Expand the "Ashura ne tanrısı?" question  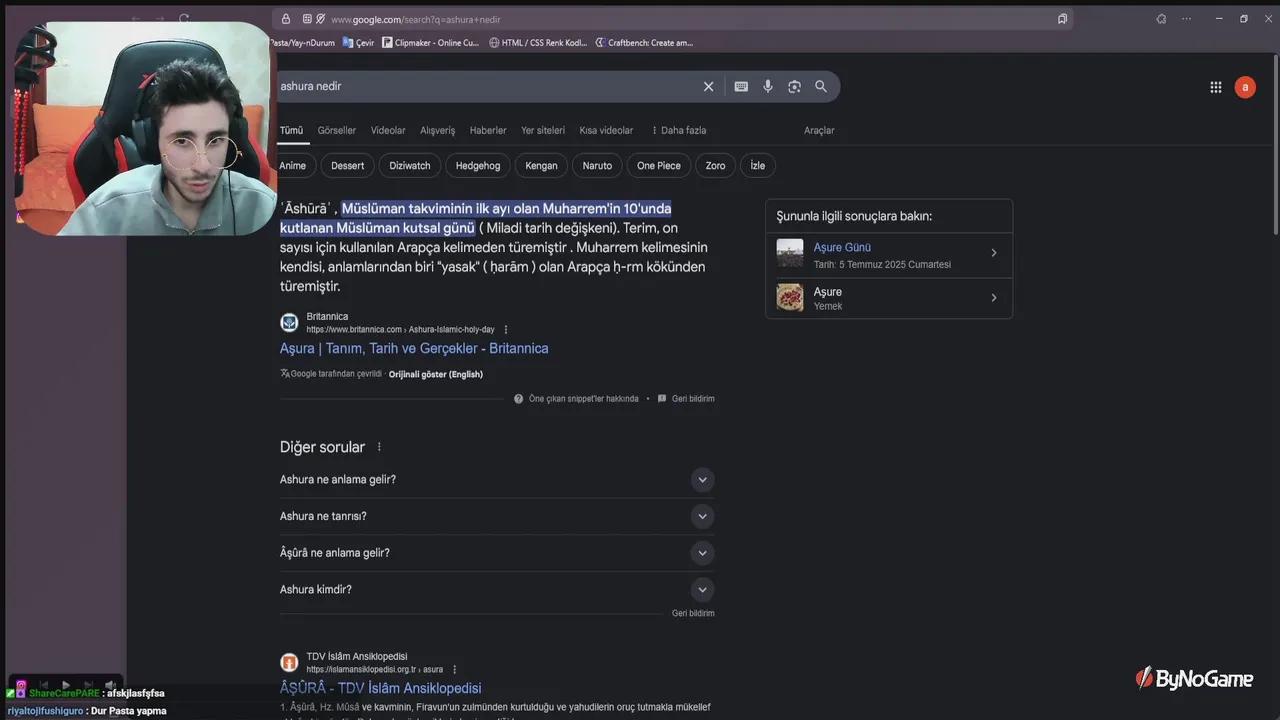coord(702,516)
